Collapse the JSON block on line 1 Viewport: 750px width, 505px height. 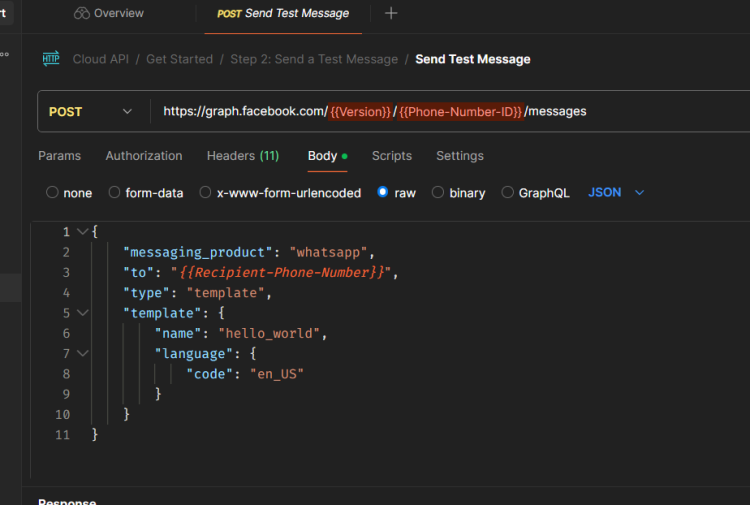82,232
